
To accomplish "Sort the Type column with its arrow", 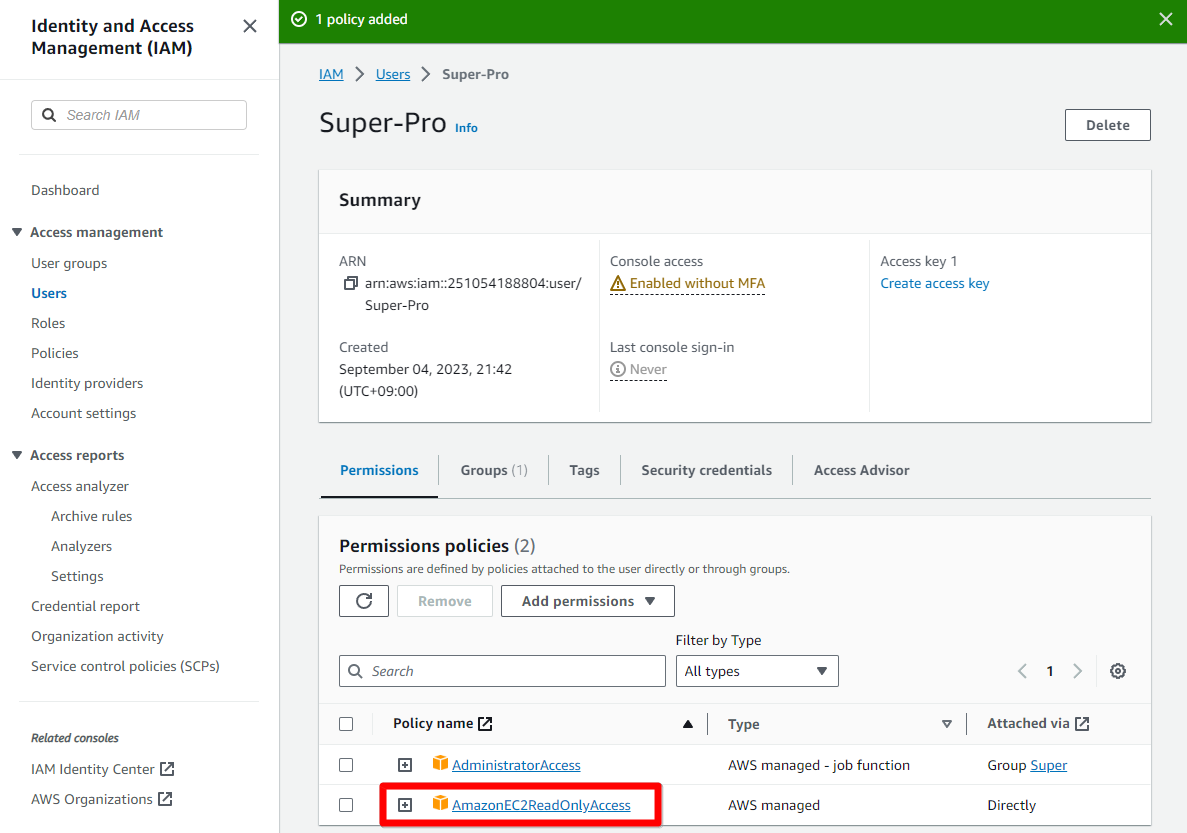I will click(x=946, y=724).
